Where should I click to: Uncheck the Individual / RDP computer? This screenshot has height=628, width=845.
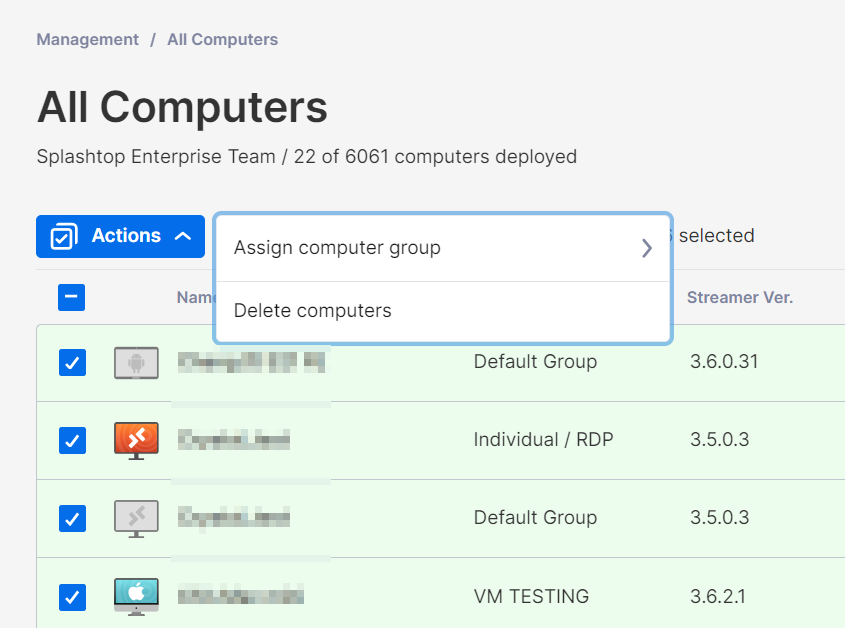click(72, 440)
